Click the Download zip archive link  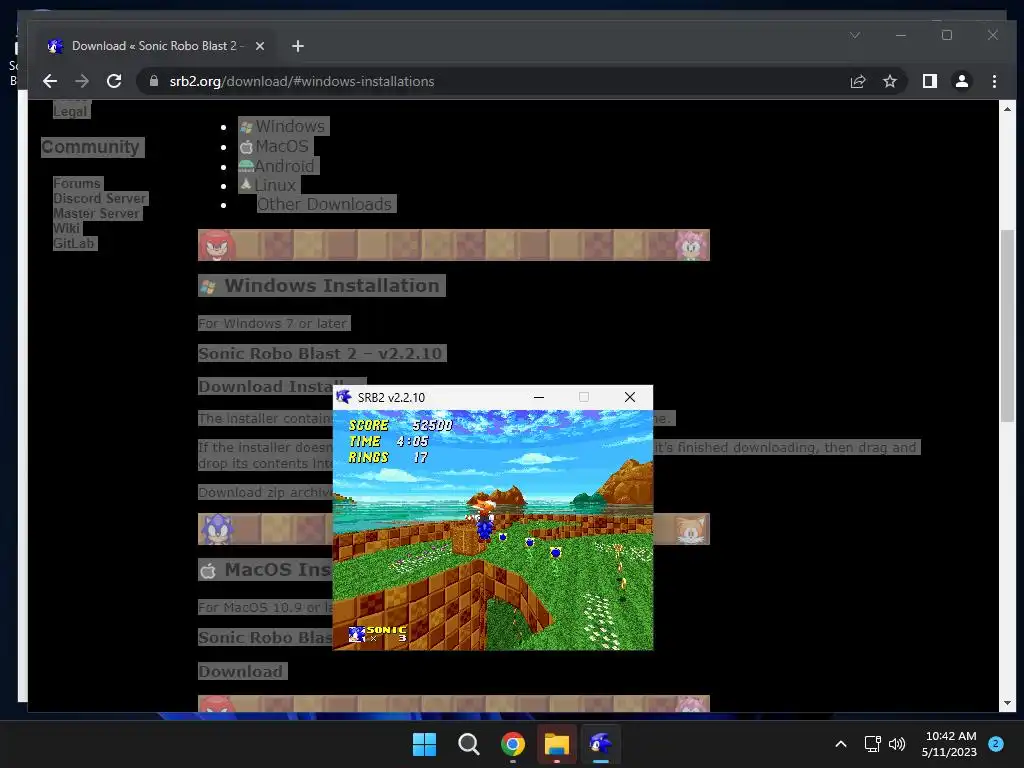(x=265, y=492)
